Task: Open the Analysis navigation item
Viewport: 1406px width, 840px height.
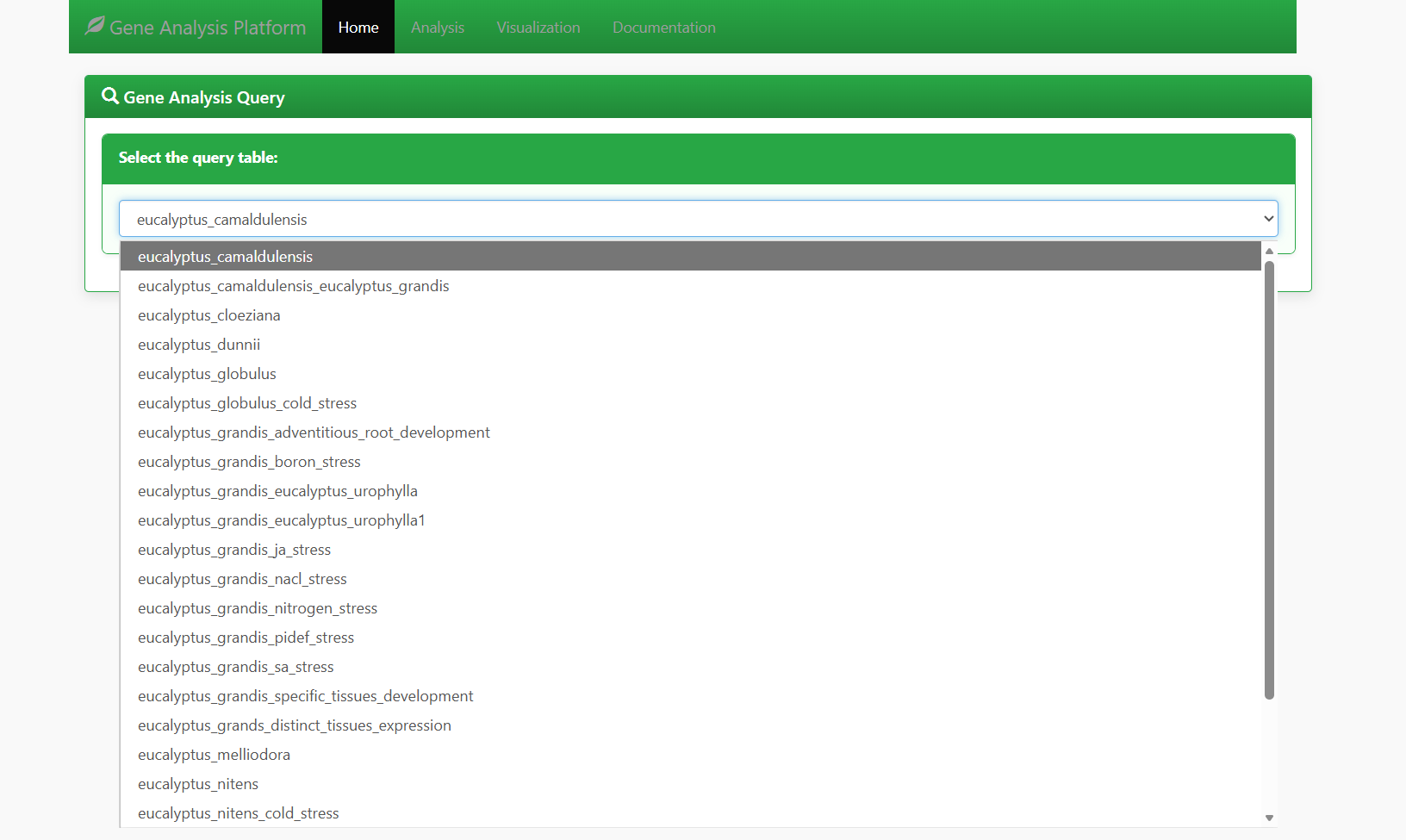Action: pos(437,27)
